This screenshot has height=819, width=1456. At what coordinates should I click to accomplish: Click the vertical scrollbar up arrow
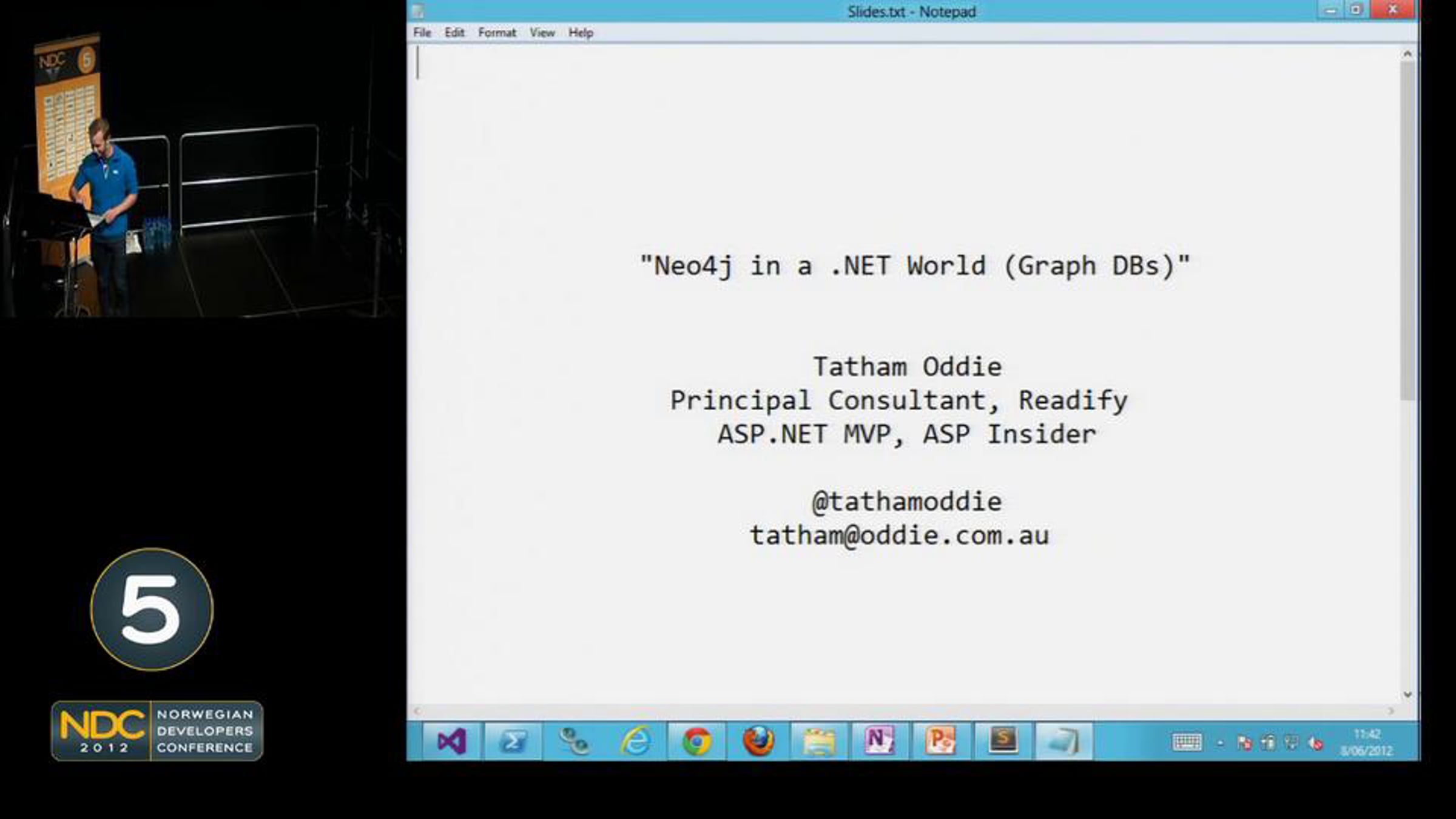1407,54
